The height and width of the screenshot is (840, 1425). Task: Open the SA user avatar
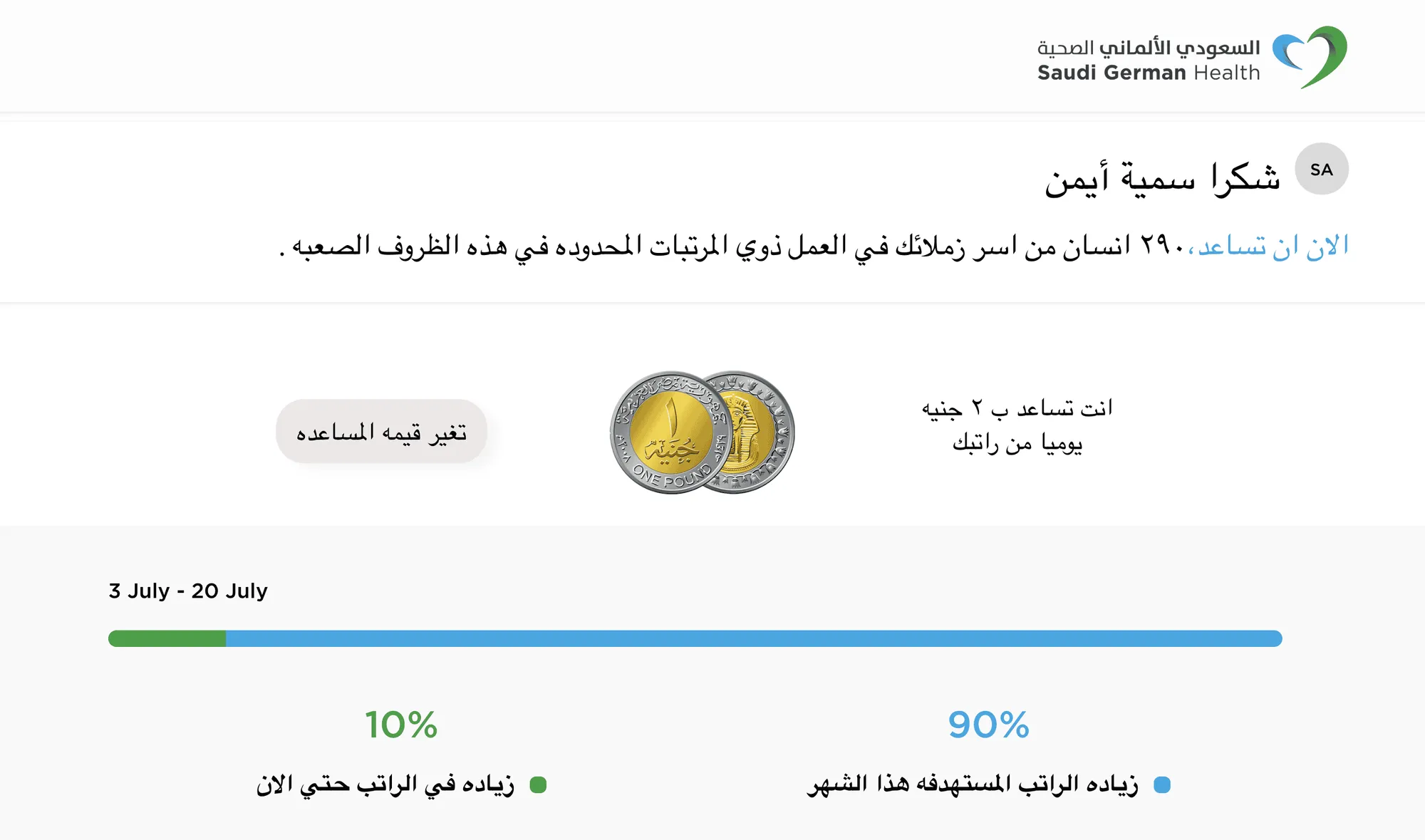click(1322, 169)
